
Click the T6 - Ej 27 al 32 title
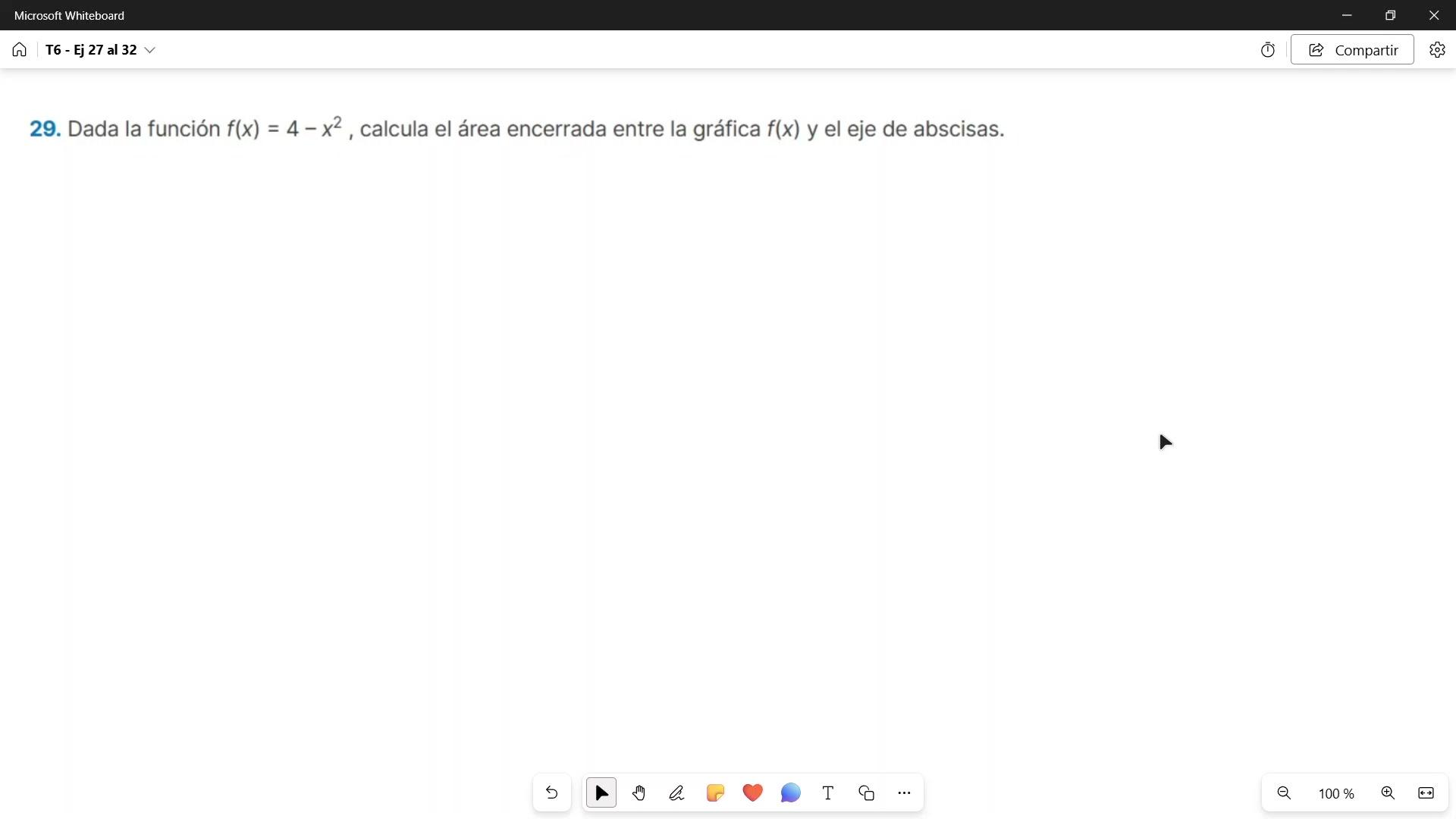(91, 50)
